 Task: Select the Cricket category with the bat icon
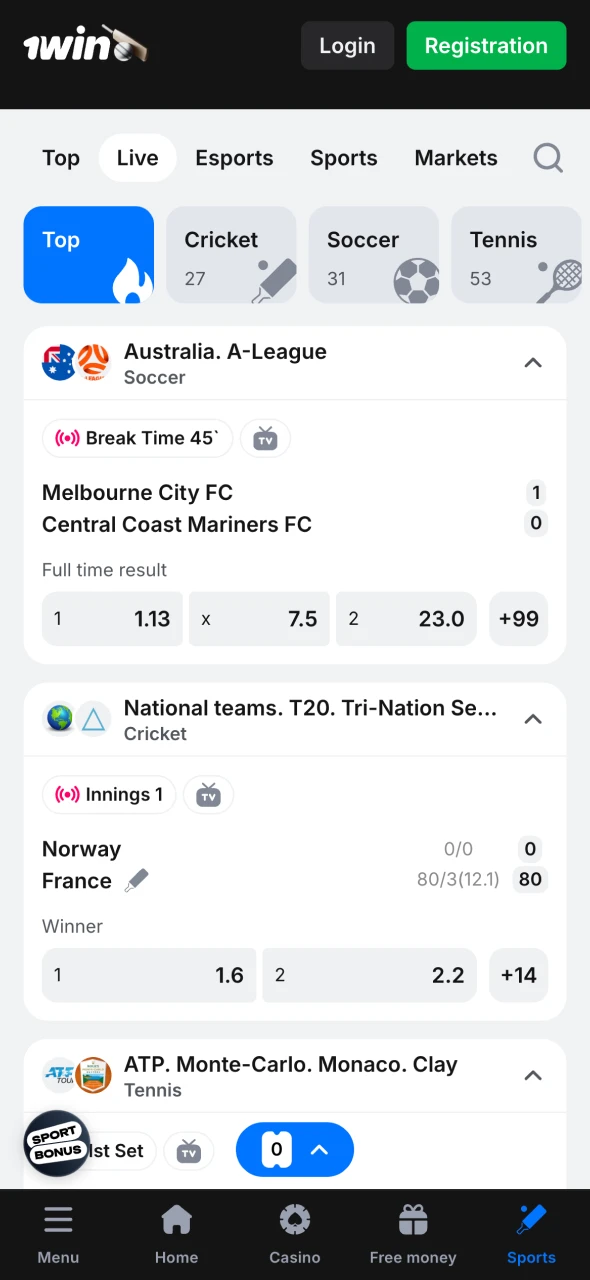[x=231, y=255]
